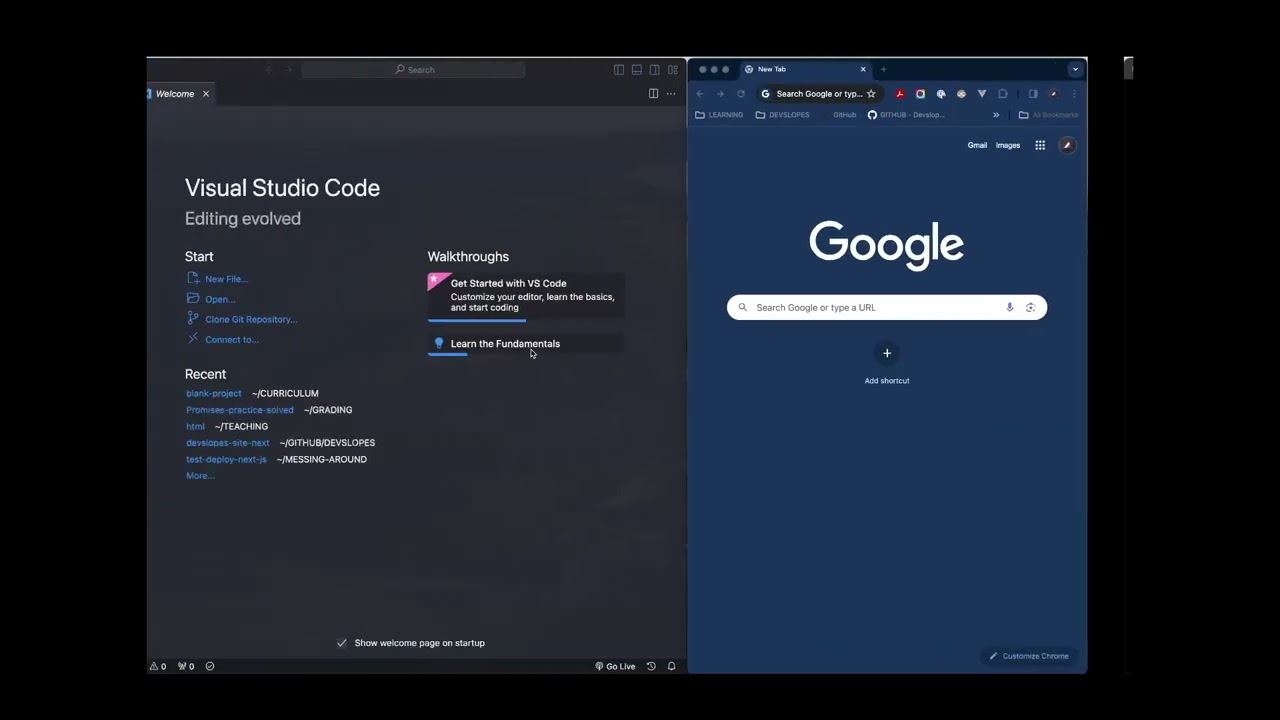Click Chrome toolbar profile avatar
The width and height of the screenshot is (1280, 720).
click(1053, 94)
